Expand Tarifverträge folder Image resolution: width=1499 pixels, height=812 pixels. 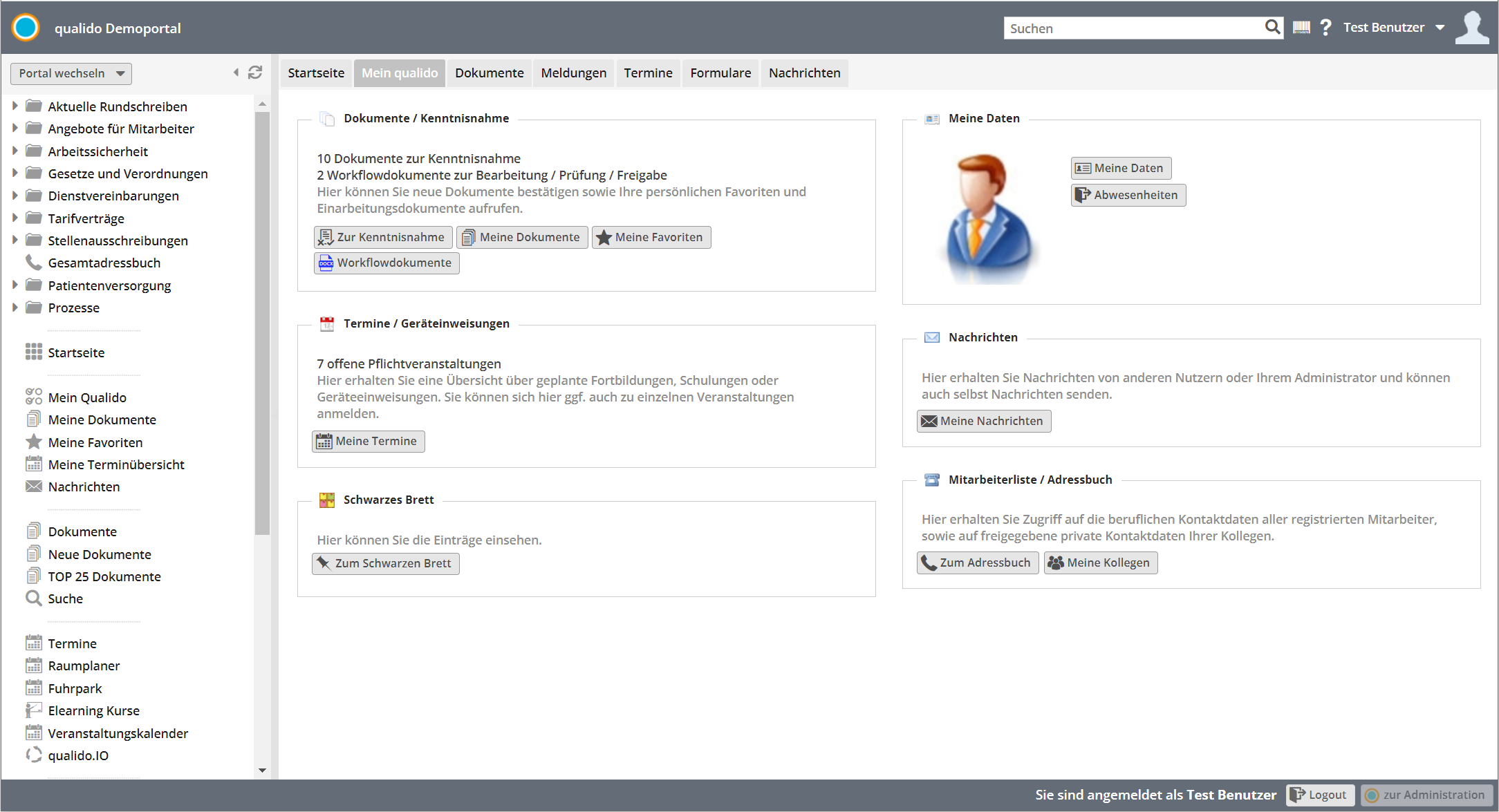tap(15, 218)
